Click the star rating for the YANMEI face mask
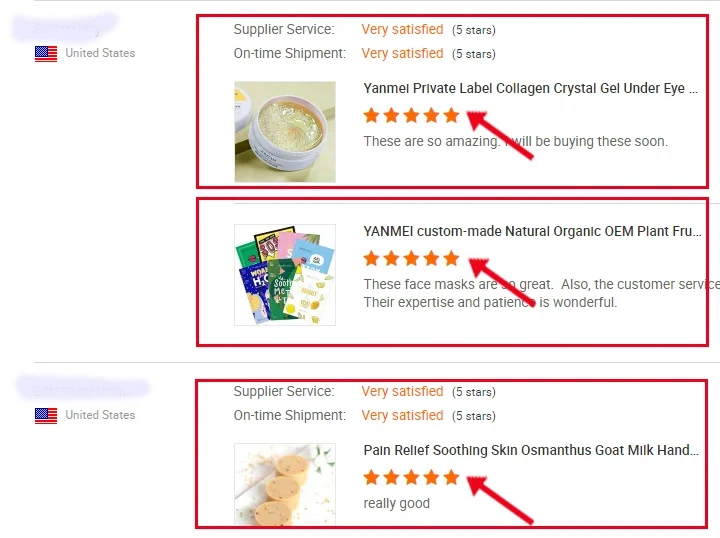The width and height of the screenshot is (720, 538). click(x=411, y=258)
